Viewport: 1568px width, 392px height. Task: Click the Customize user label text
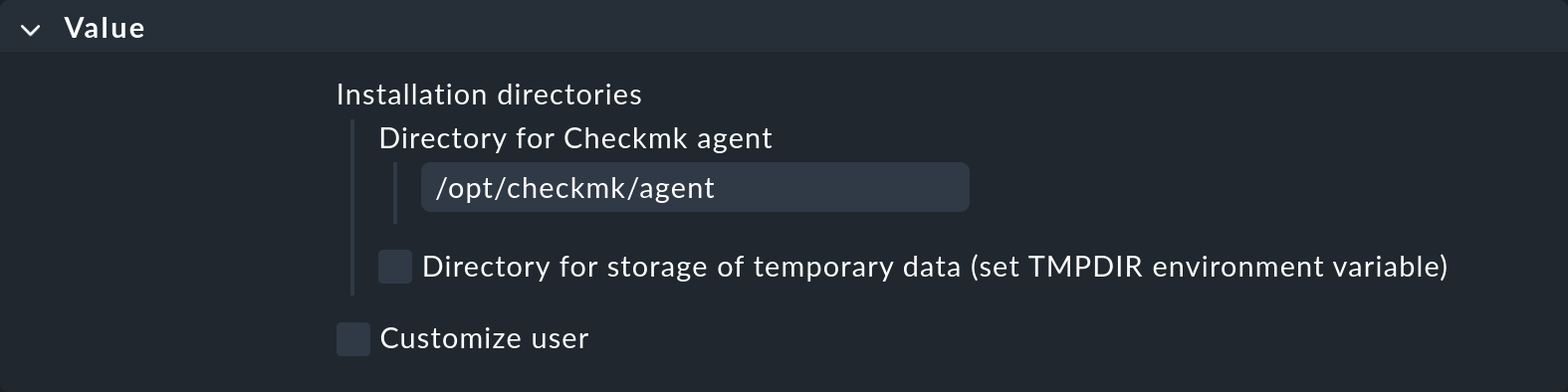485,338
